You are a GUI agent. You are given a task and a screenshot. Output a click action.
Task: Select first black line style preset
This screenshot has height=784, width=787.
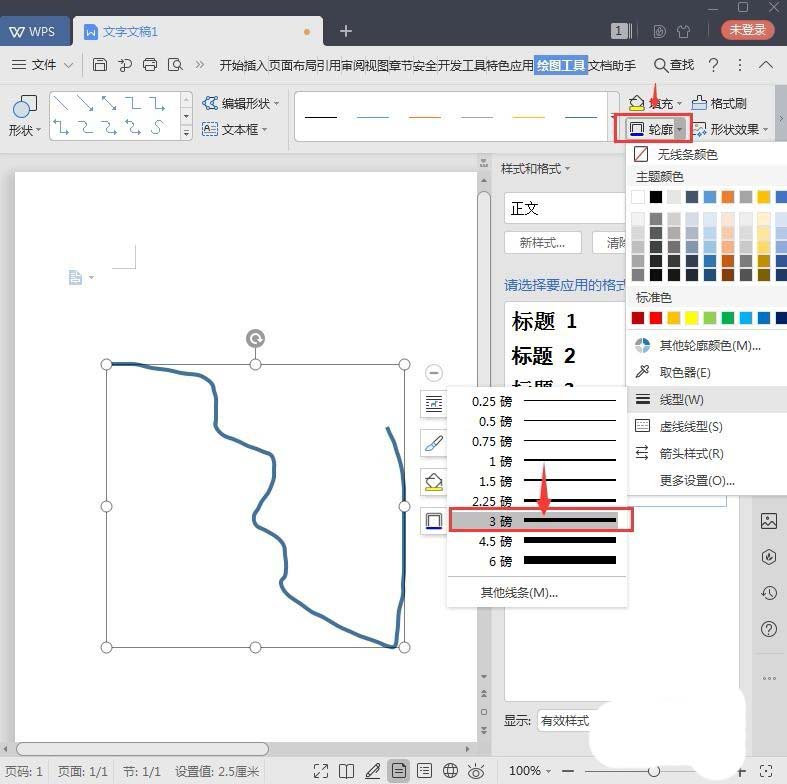(321, 117)
